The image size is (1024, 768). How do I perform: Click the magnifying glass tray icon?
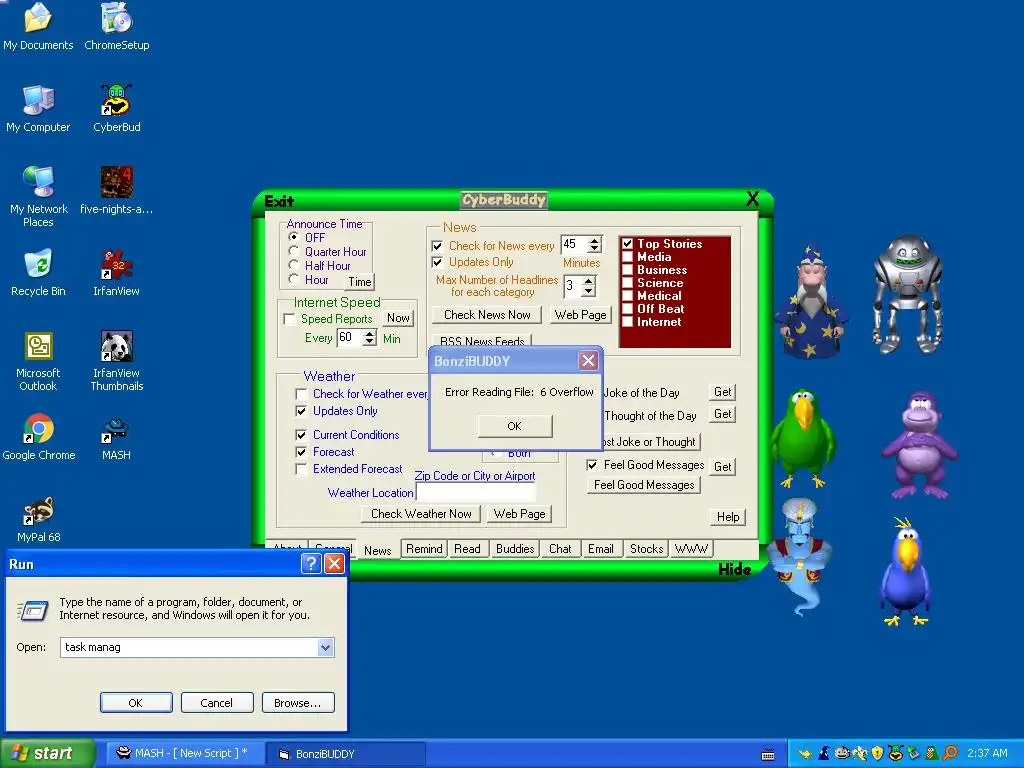pos(950,754)
